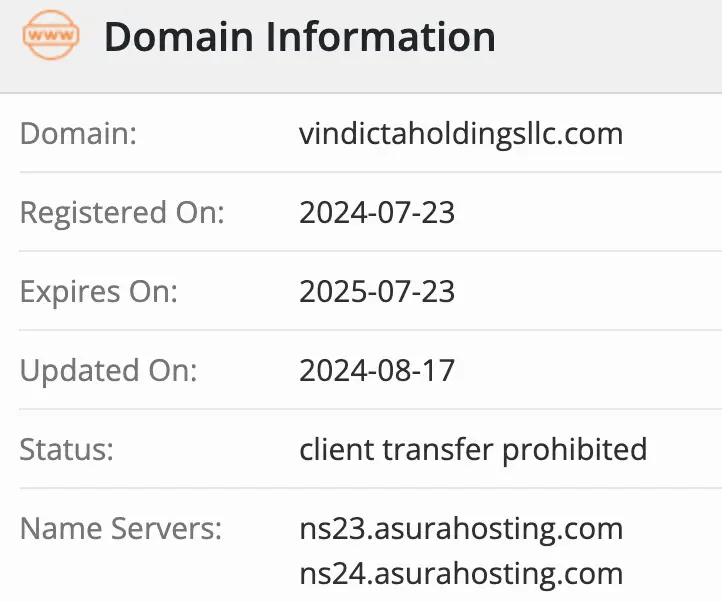
Task: Click ns24.asurahosting.com name server
Action: coord(461,574)
